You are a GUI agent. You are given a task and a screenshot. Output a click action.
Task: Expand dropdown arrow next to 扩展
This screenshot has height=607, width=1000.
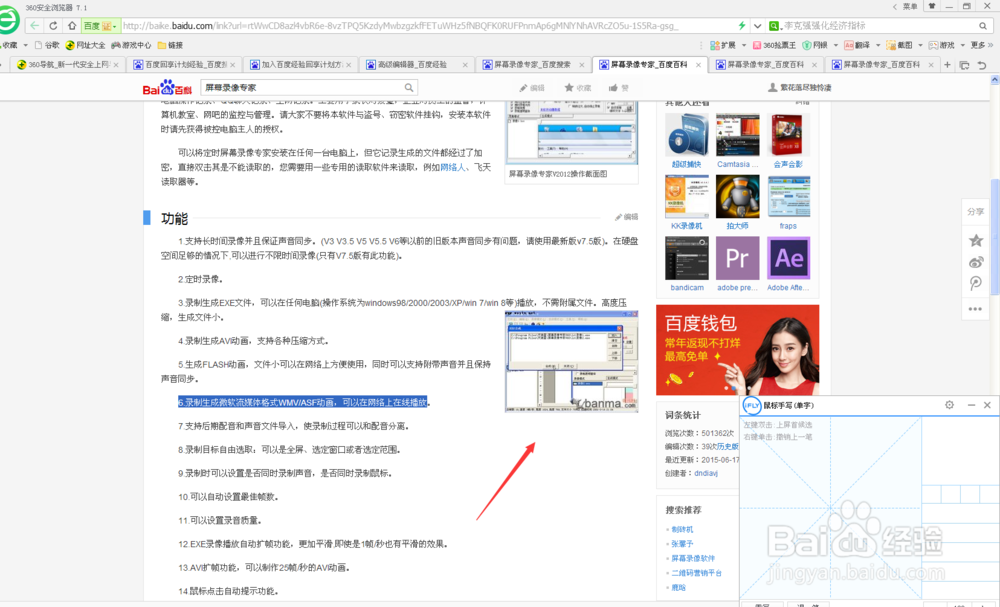(744, 45)
